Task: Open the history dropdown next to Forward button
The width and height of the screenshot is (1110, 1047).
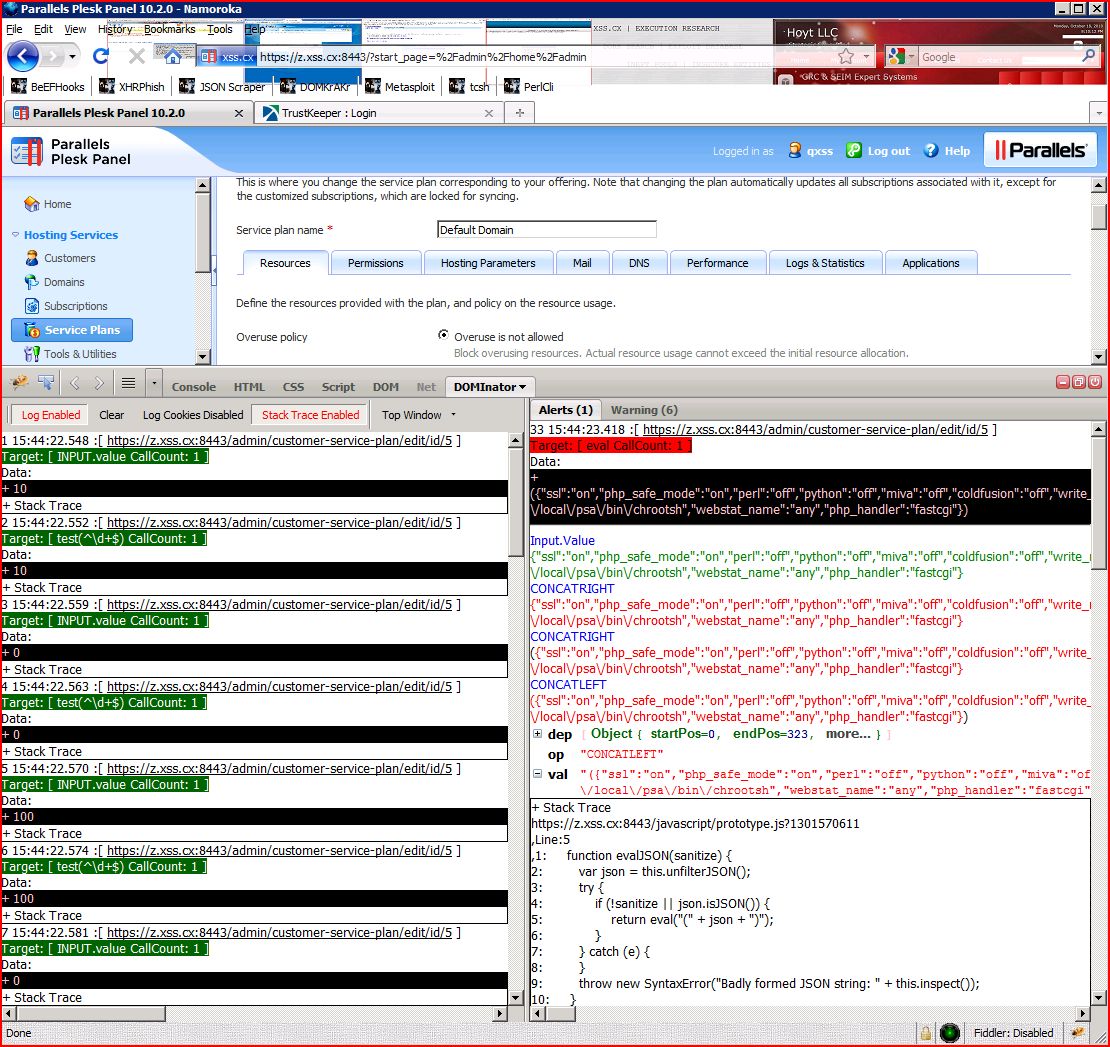Action: coord(72,57)
